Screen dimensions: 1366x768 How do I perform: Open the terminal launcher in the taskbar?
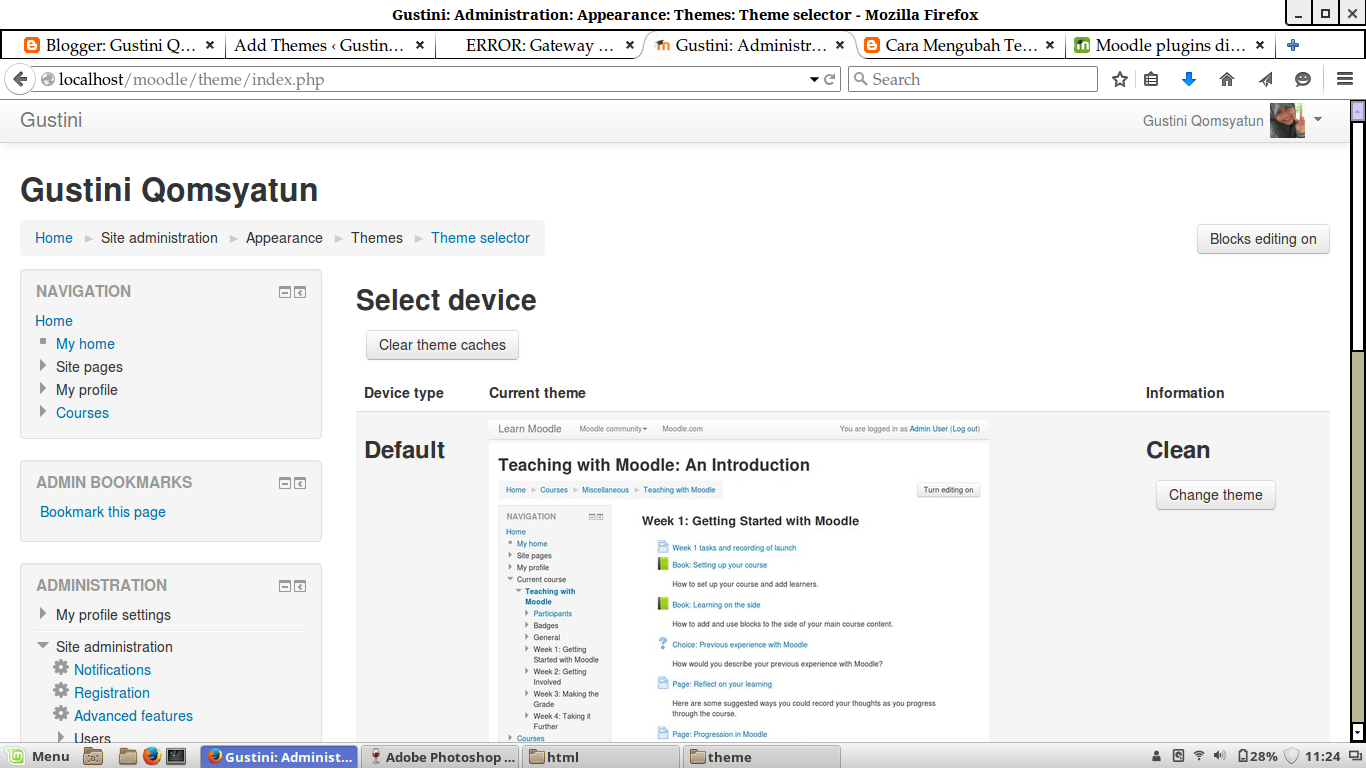176,756
